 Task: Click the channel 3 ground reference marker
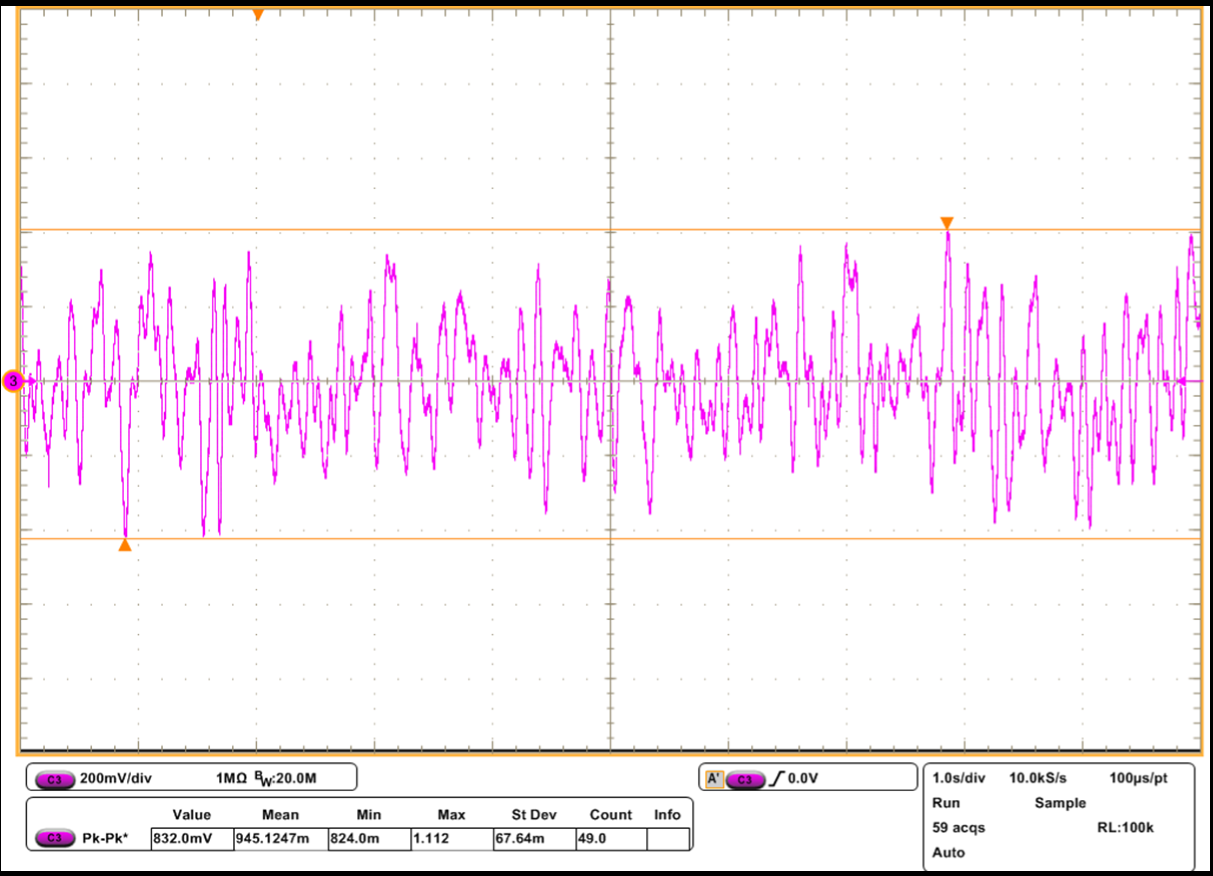pos(13,381)
